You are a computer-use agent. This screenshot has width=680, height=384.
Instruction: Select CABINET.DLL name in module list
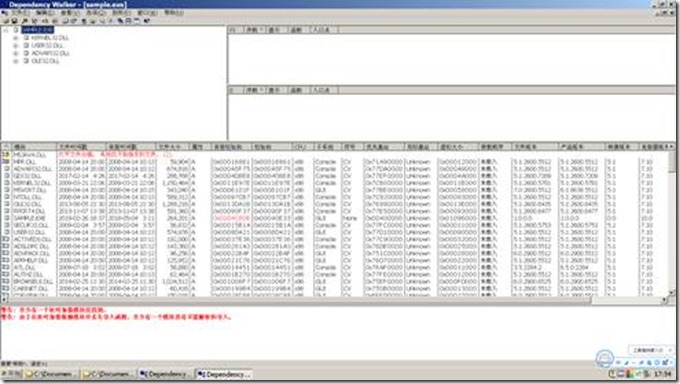[30, 288]
